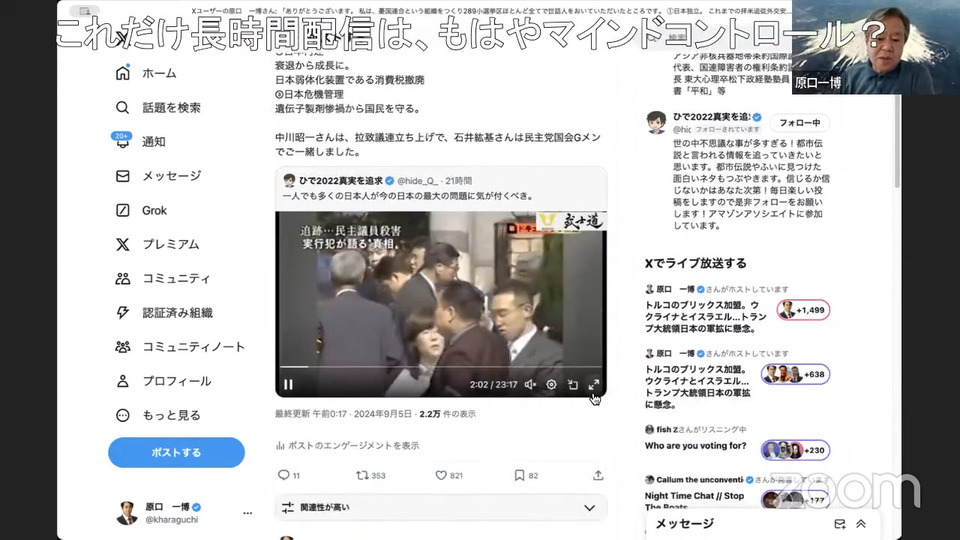Image resolution: width=960 pixels, height=540 pixels.
Task: Open コミュニティノート in the sidebar
Action: point(180,347)
